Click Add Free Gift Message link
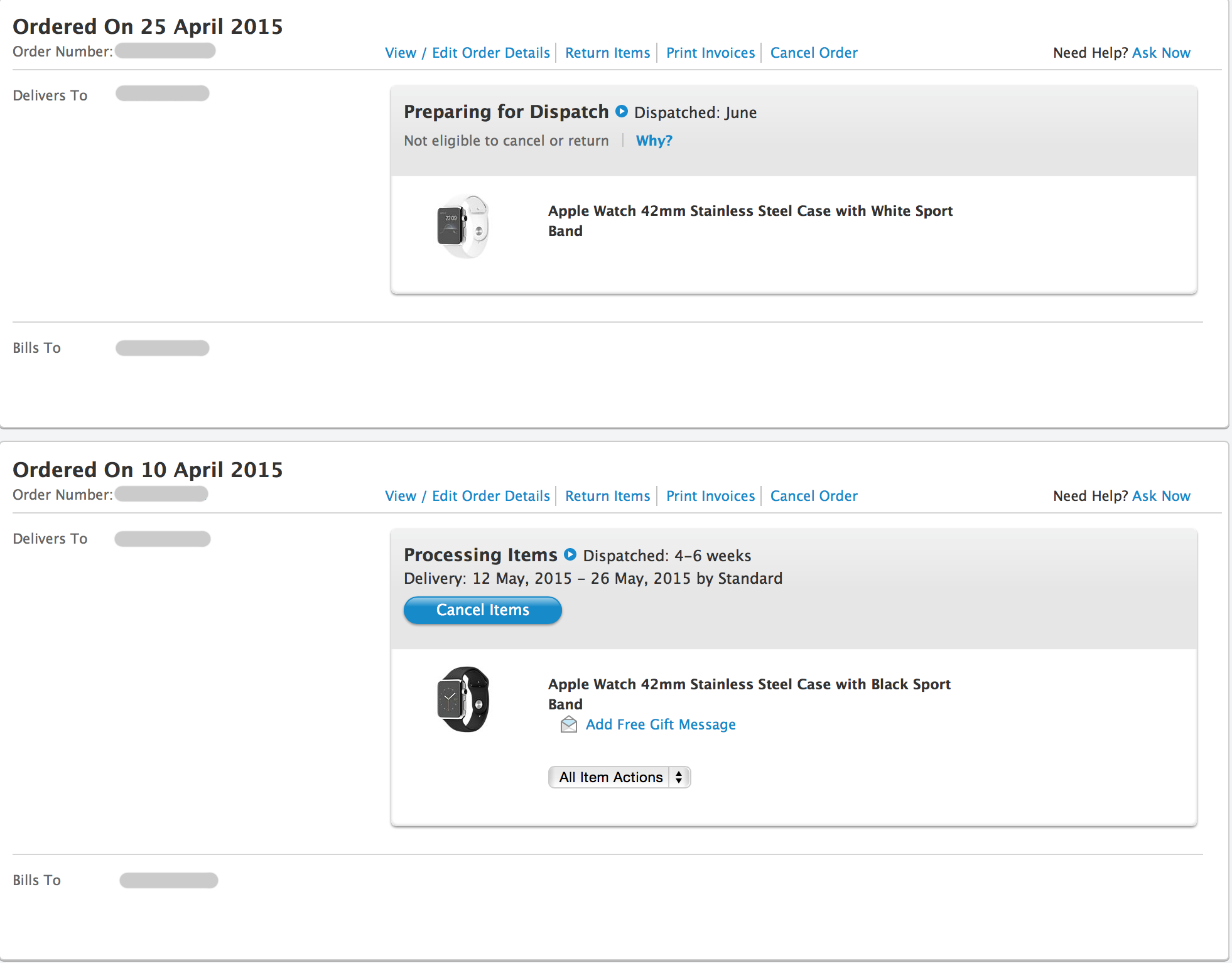The image size is (1232, 963). [661, 724]
